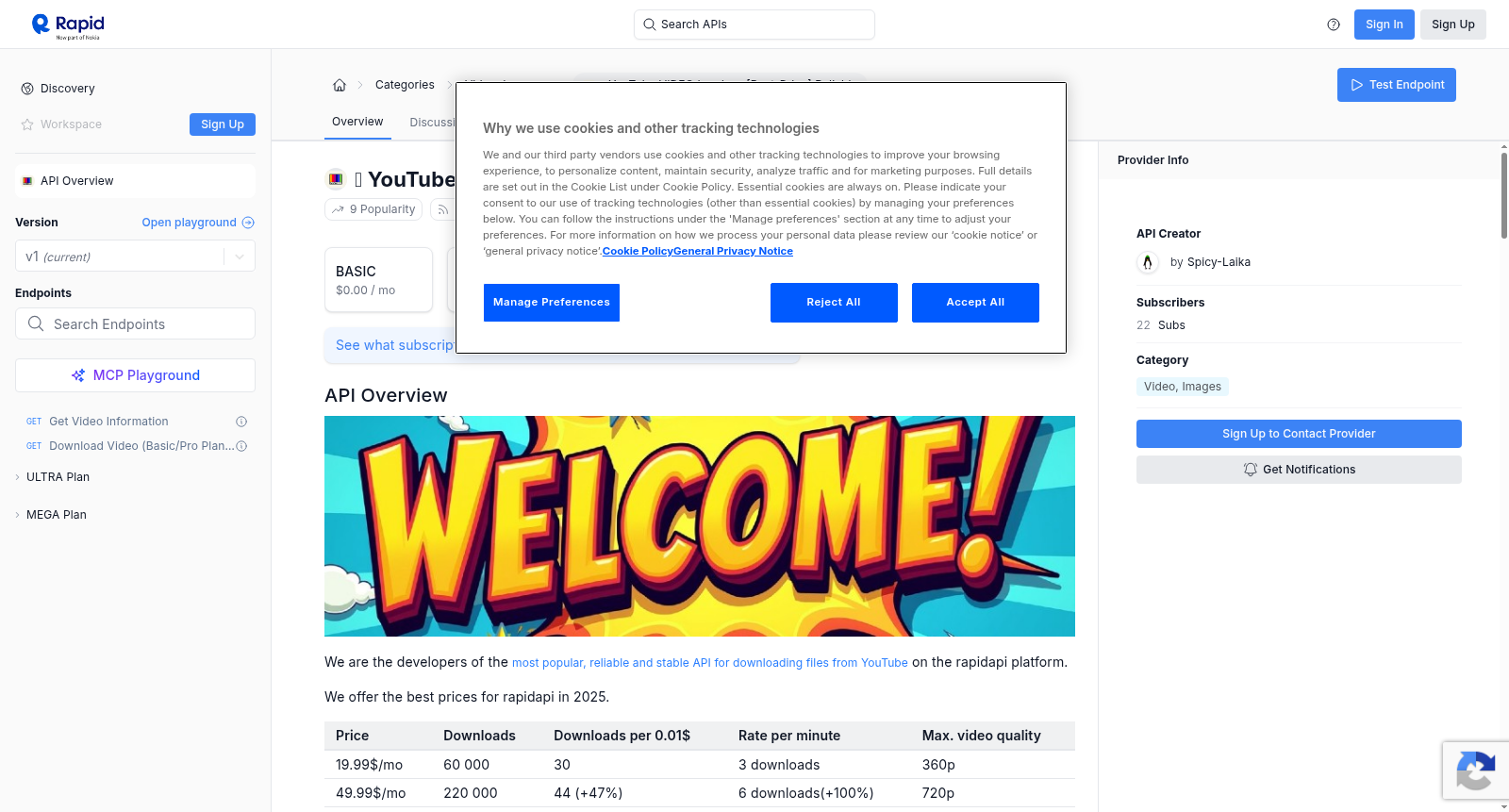Click the home breadcrumb icon
Viewport: 1509px width, 812px height.
[x=340, y=85]
